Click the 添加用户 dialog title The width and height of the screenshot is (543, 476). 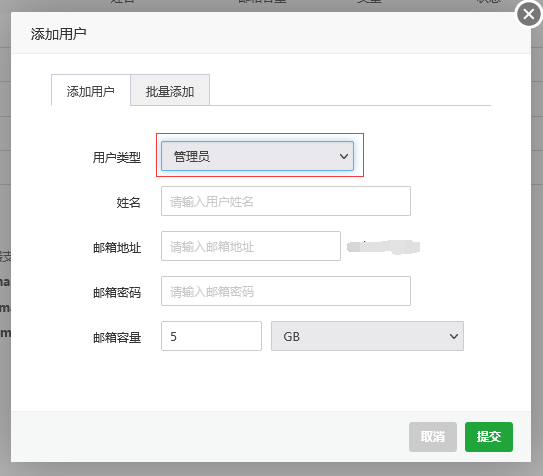click(59, 34)
